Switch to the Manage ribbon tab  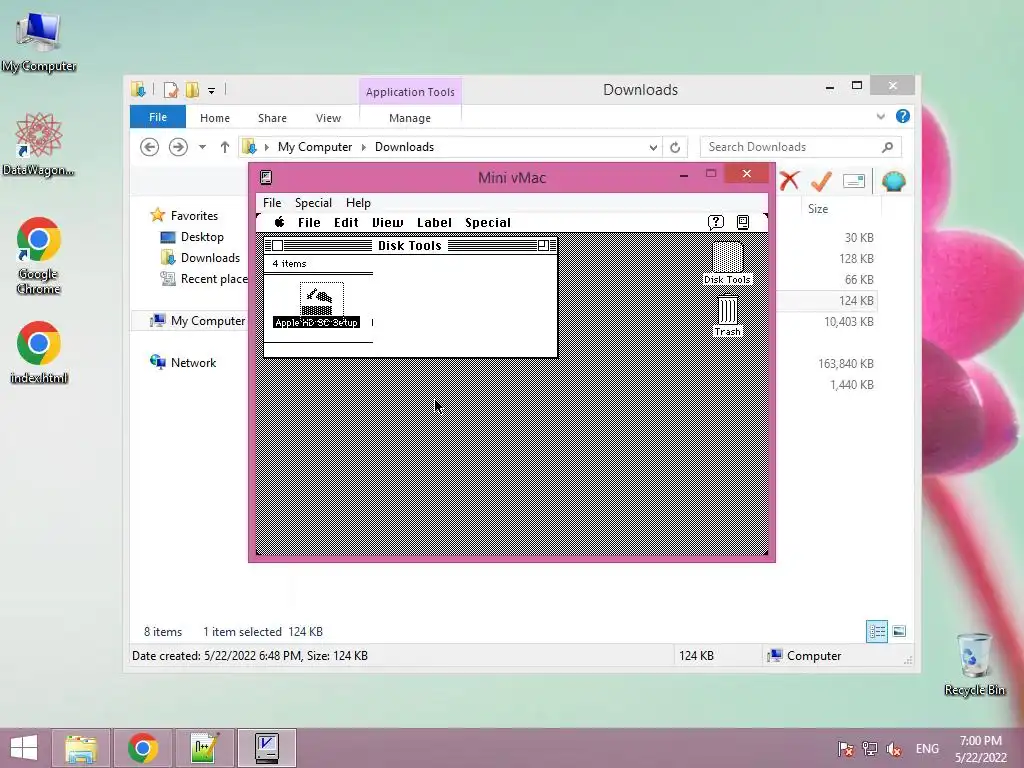pos(409,118)
